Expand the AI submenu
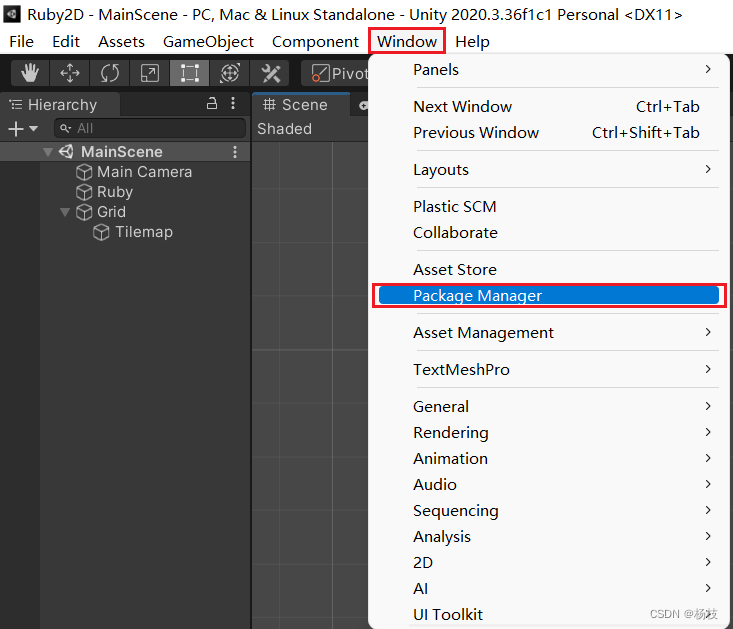The height and width of the screenshot is (629, 733). point(548,589)
